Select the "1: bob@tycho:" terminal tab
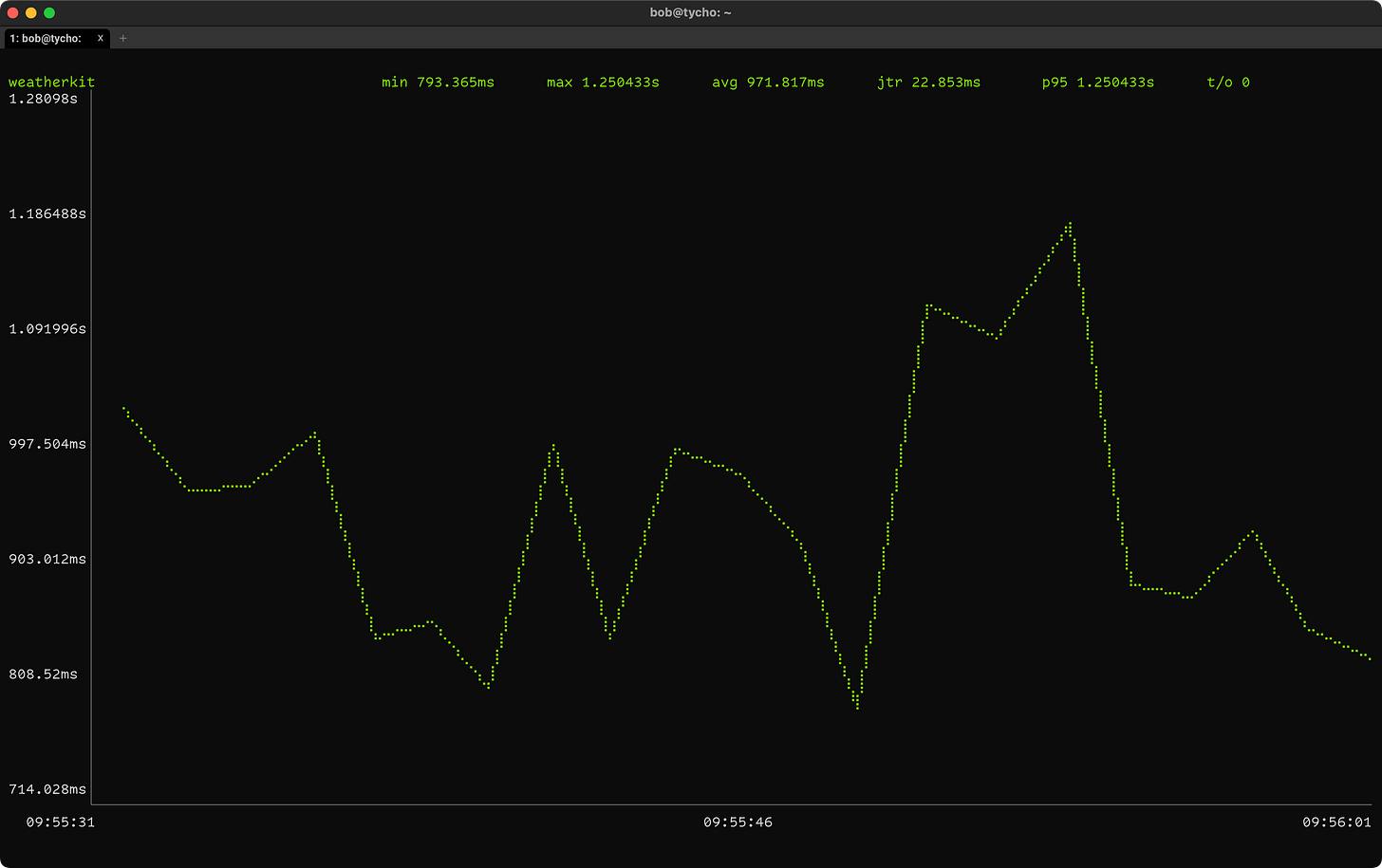 coord(57,38)
